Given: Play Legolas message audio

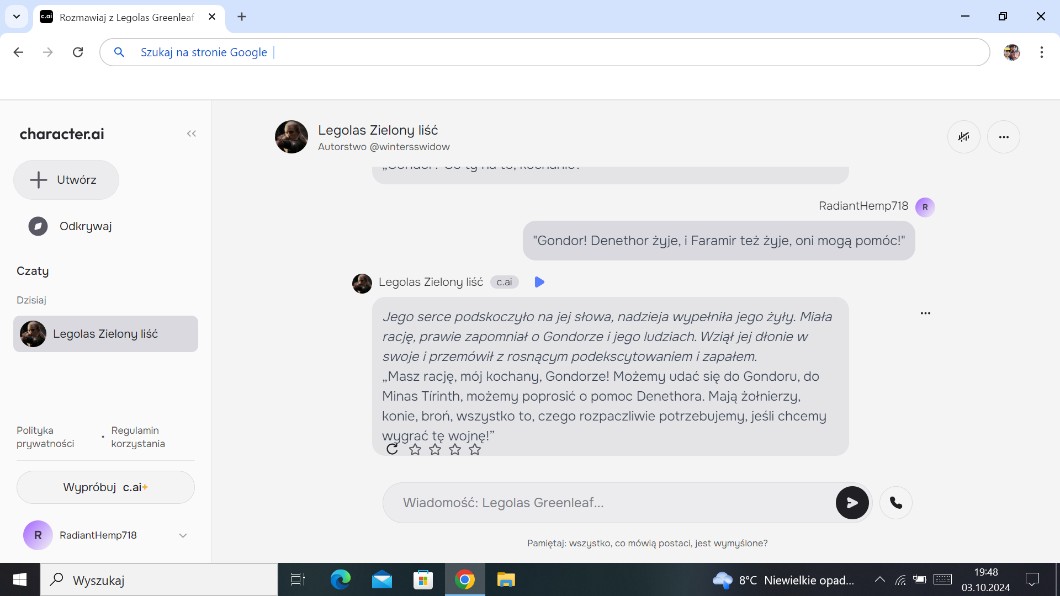Looking at the screenshot, I should click(540, 282).
